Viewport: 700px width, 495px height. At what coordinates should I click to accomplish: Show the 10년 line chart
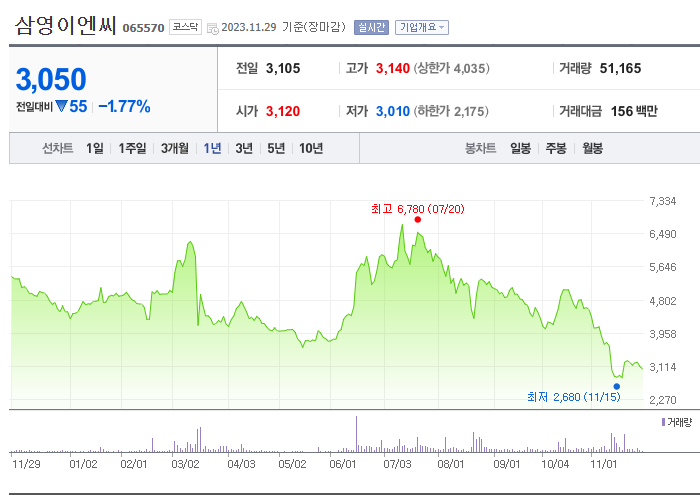coord(311,148)
